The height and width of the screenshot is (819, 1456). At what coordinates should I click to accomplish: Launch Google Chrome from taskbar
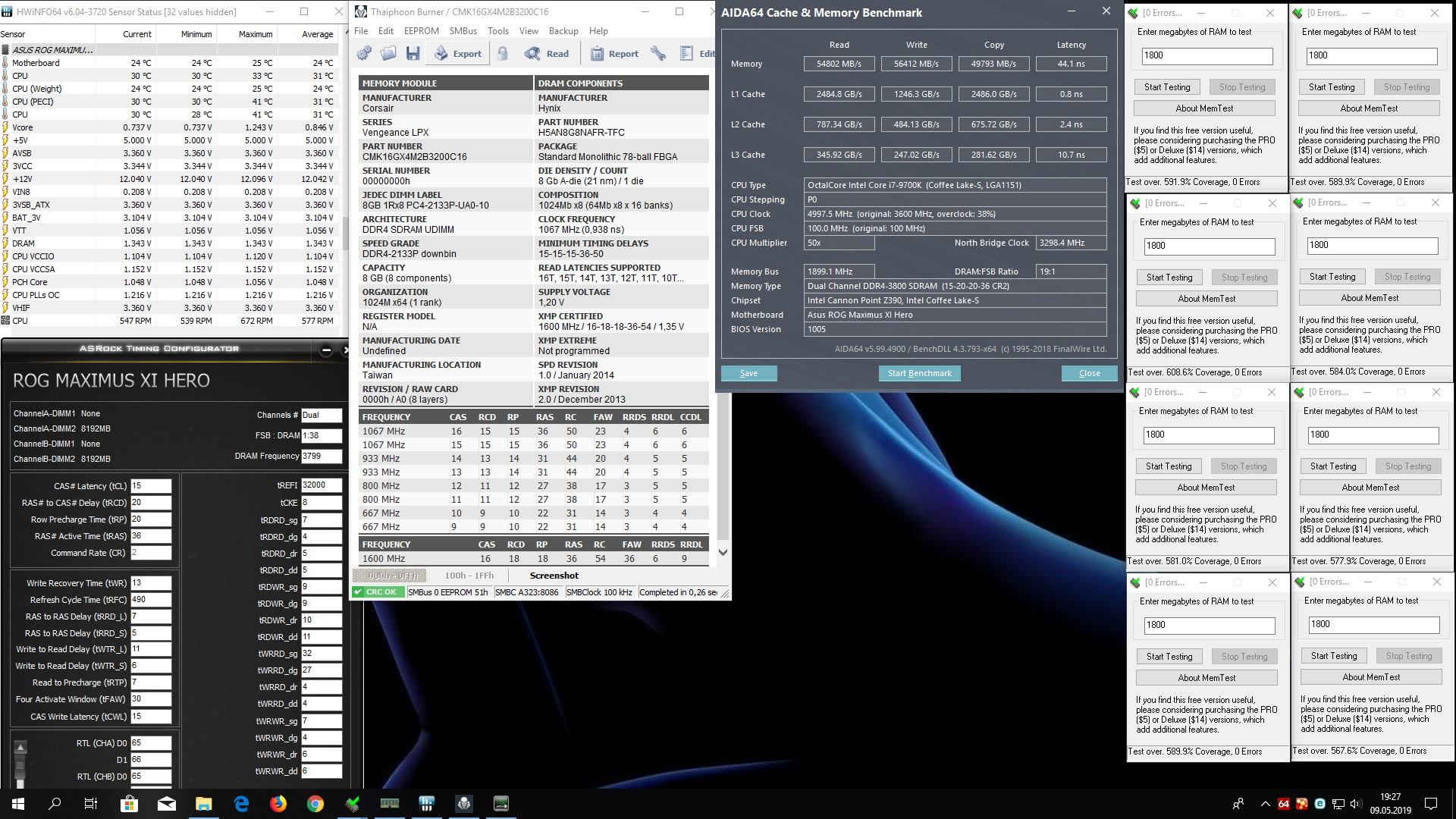315,804
